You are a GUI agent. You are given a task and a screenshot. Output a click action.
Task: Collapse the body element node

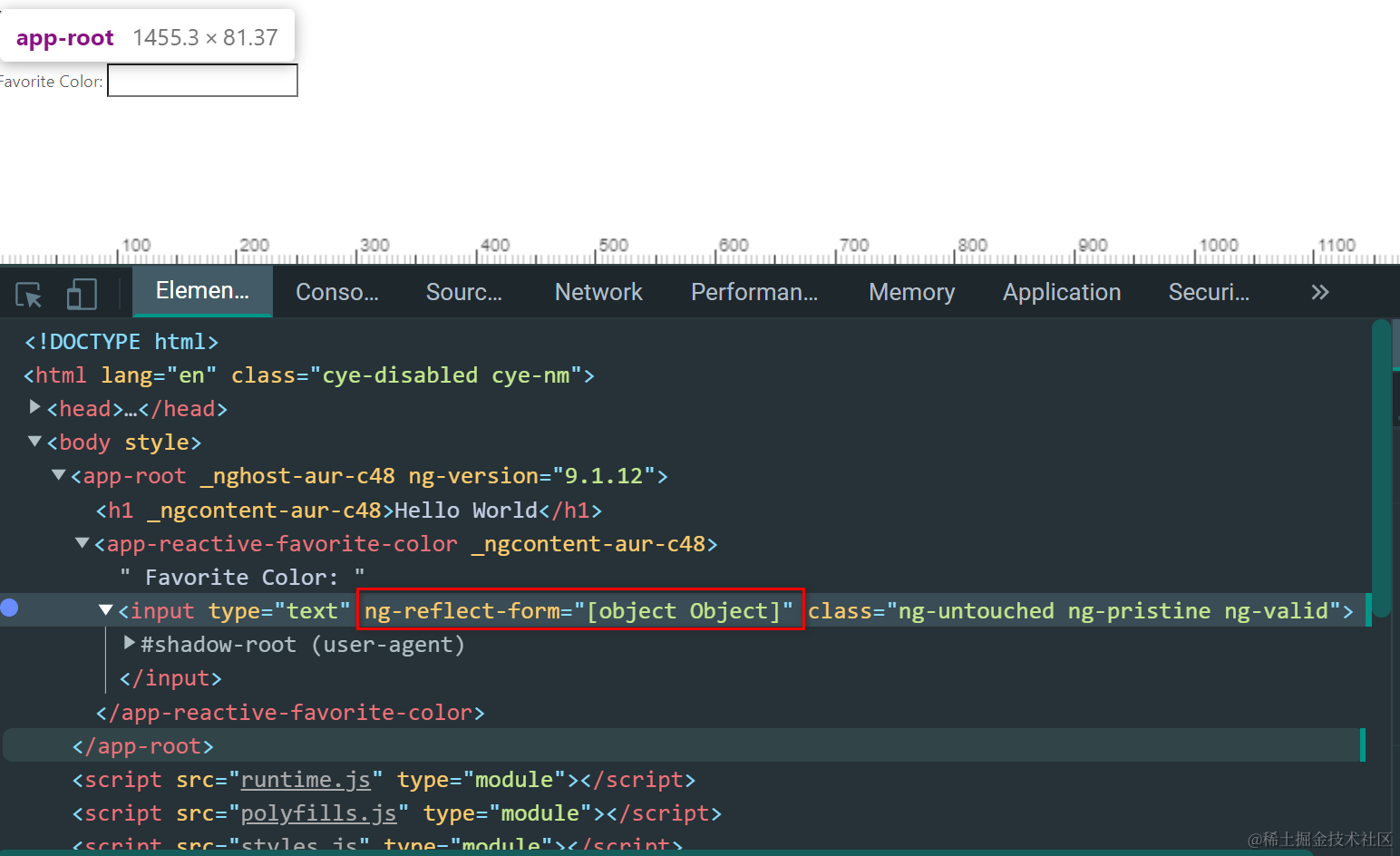34,442
